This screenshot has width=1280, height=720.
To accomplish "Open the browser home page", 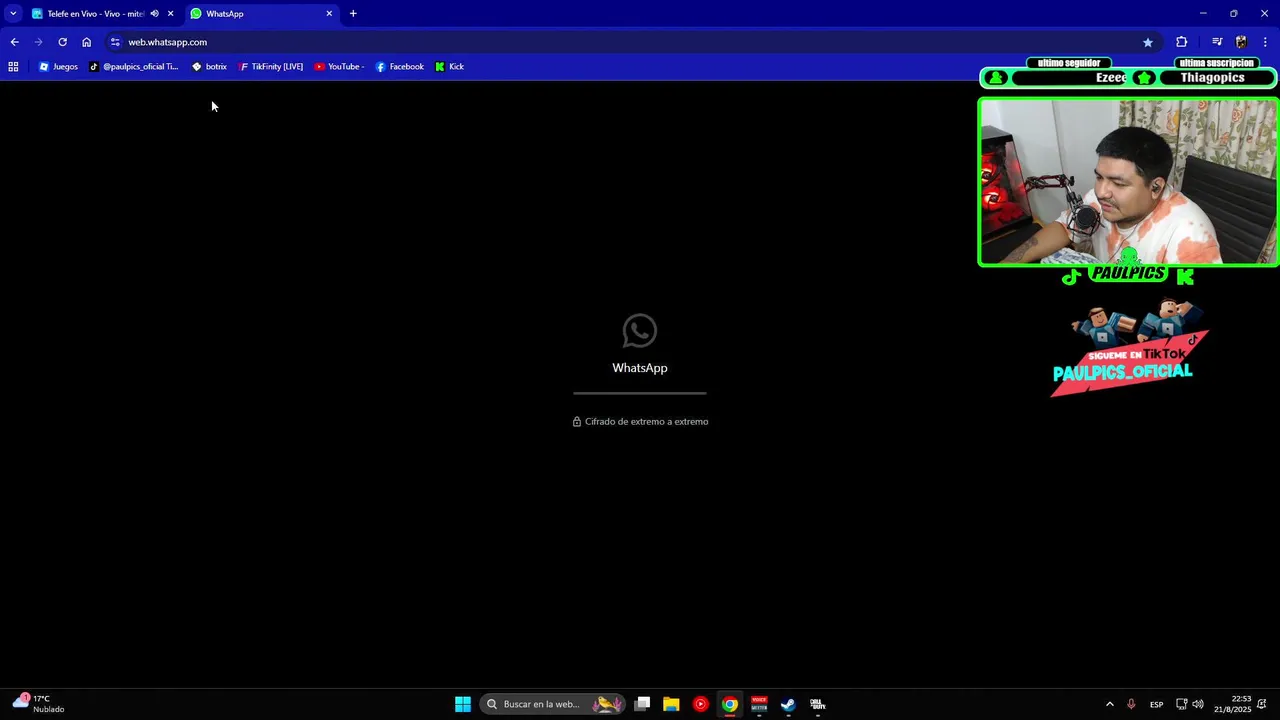I will coord(86,42).
